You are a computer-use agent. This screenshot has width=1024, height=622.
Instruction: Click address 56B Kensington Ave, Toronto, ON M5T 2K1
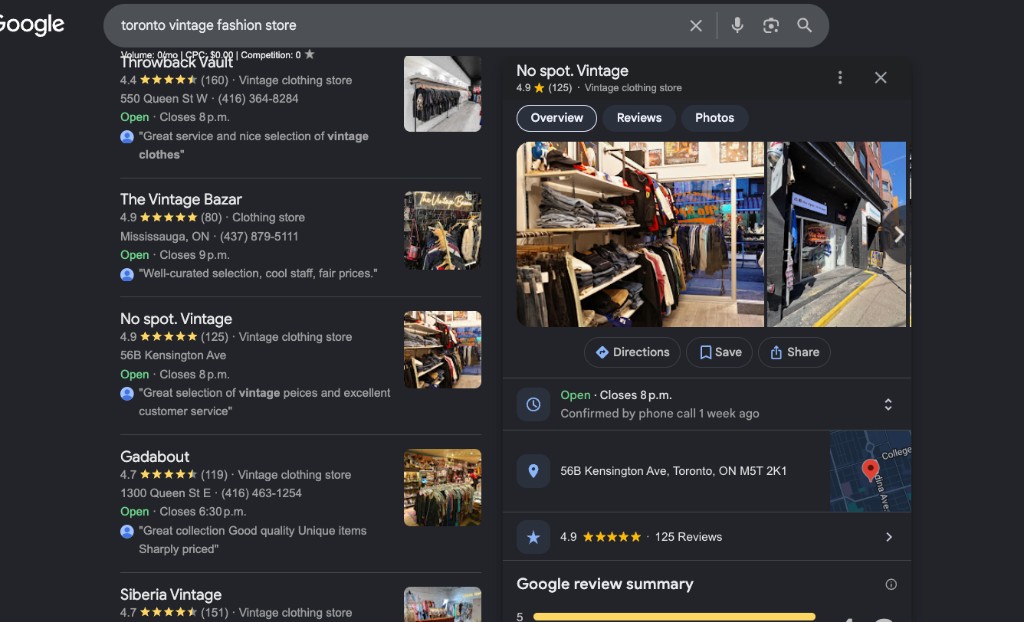(673, 471)
